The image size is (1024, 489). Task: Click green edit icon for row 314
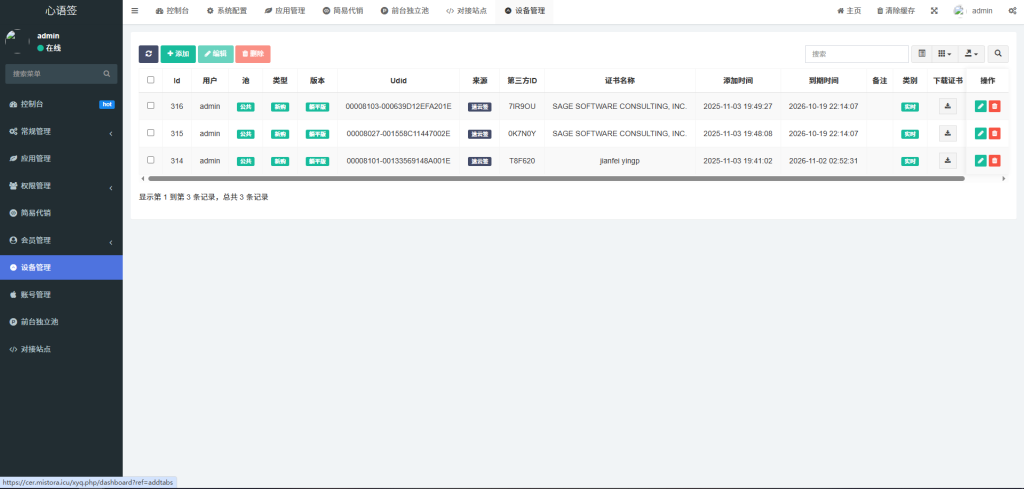tap(980, 160)
